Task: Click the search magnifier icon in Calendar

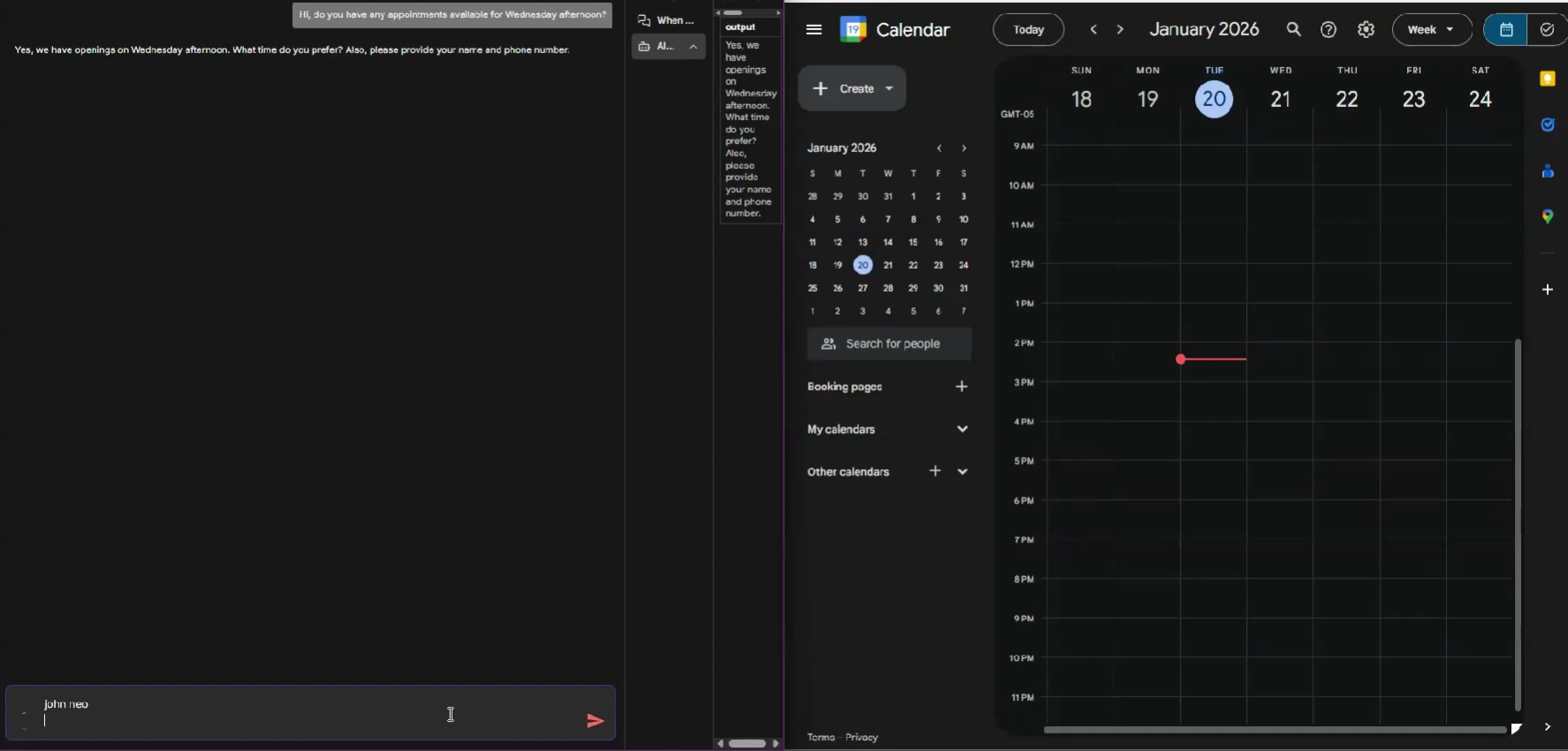Action: tap(1293, 29)
